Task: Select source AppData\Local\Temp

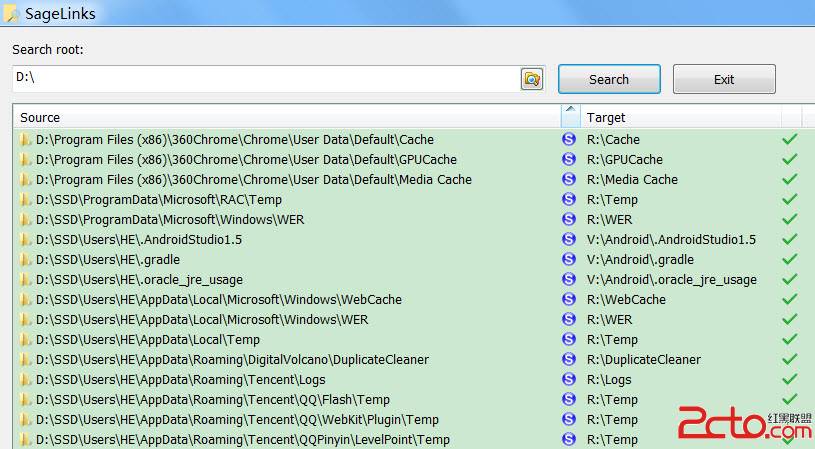Action: (x=148, y=340)
